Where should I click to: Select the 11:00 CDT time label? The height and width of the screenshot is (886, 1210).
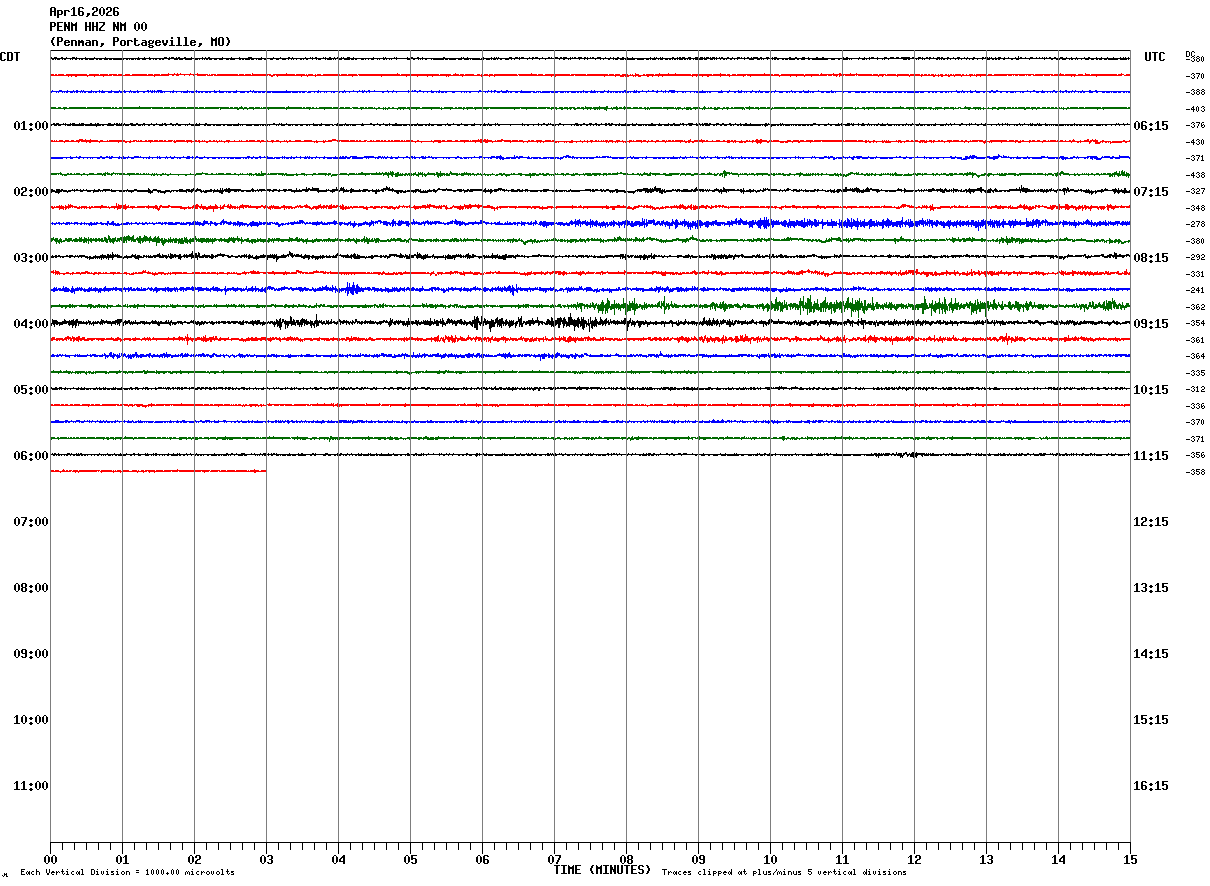pyautogui.click(x=31, y=786)
